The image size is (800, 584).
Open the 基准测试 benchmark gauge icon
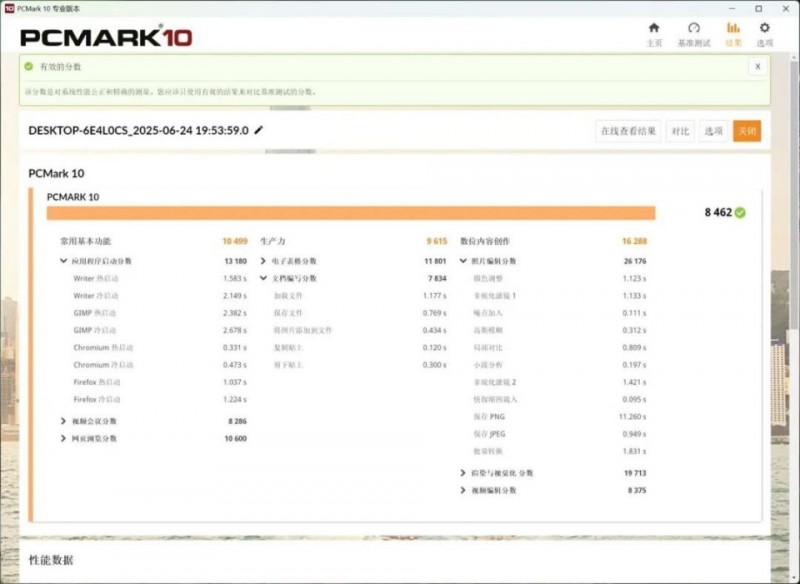click(694, 28)
